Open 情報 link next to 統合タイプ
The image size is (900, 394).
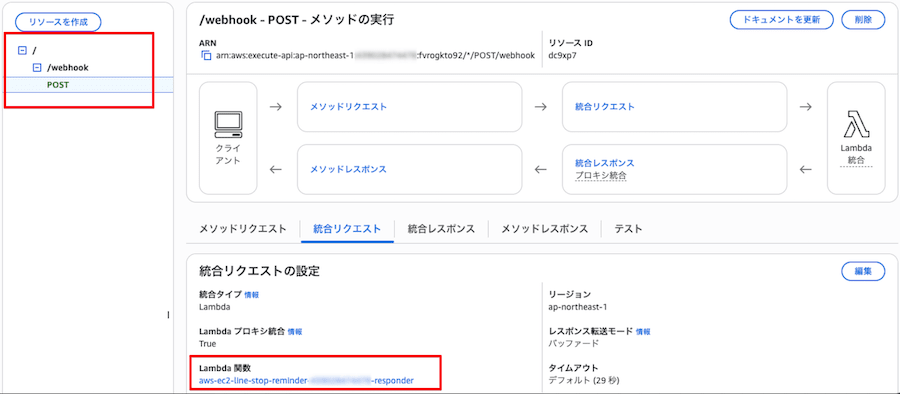251,295
